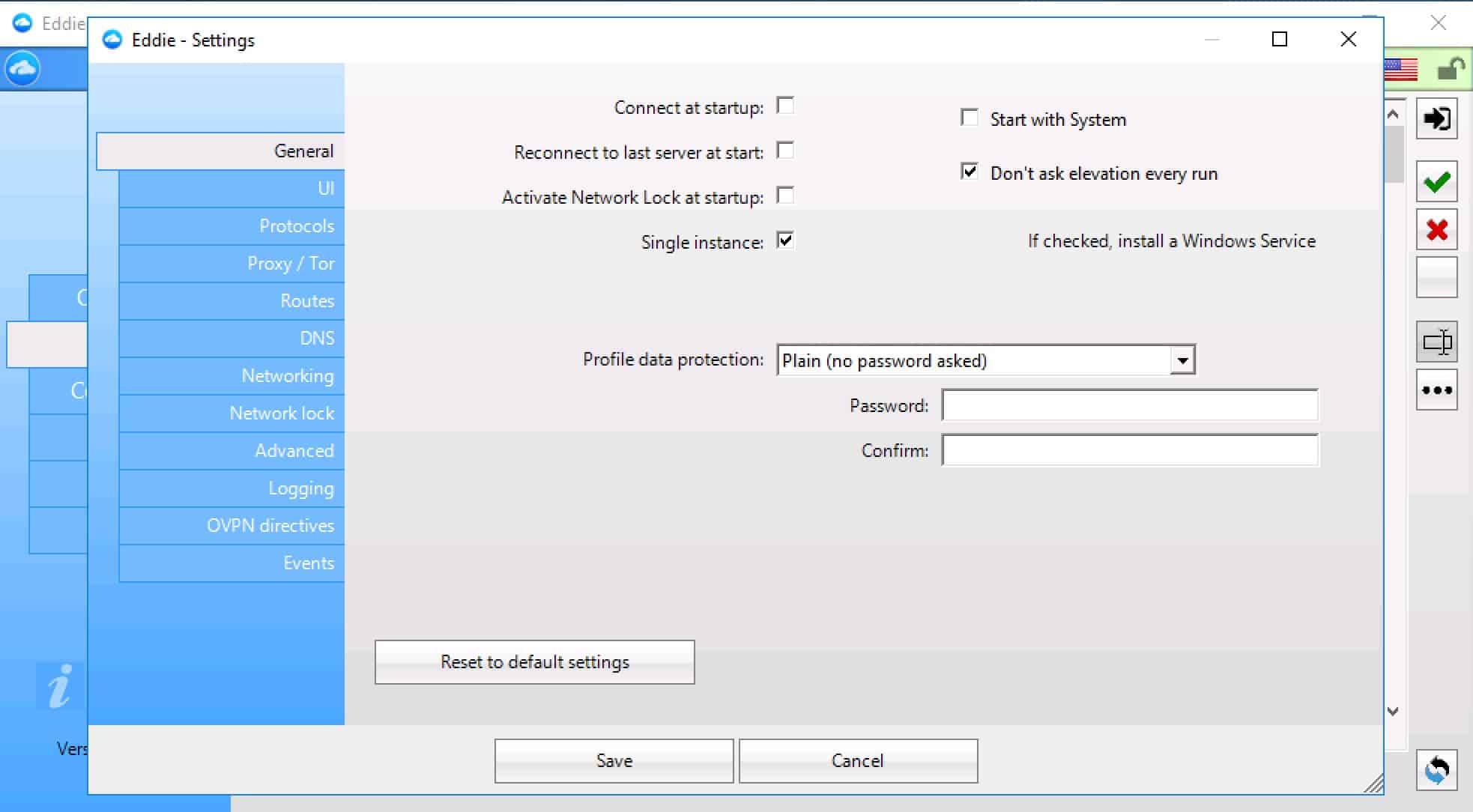This screenshot has height=812, width=1473.
Task: Open the DNS settings tab
Action: coord(232,339)
